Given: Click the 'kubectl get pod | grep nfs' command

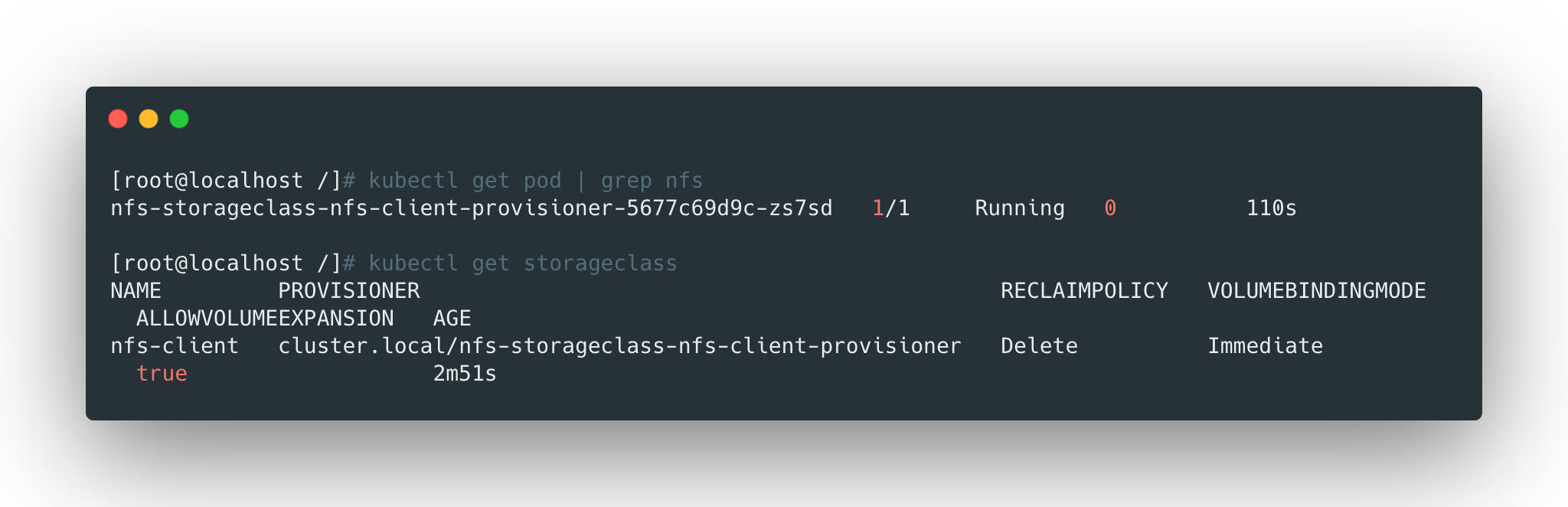Looking at the screenshot, I should [535, 181].
